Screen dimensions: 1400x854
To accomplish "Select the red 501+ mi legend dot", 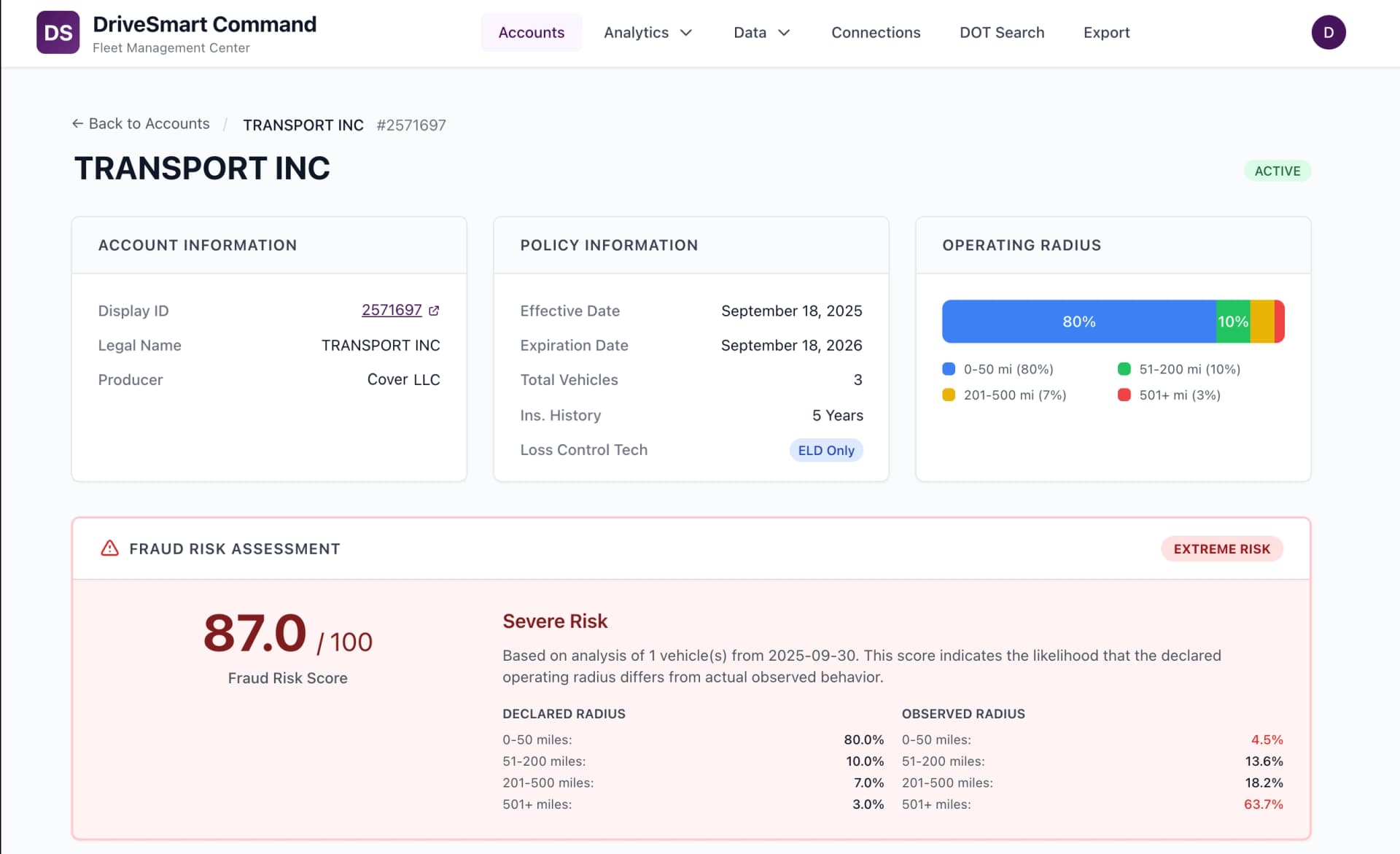I will [1123, 395].
